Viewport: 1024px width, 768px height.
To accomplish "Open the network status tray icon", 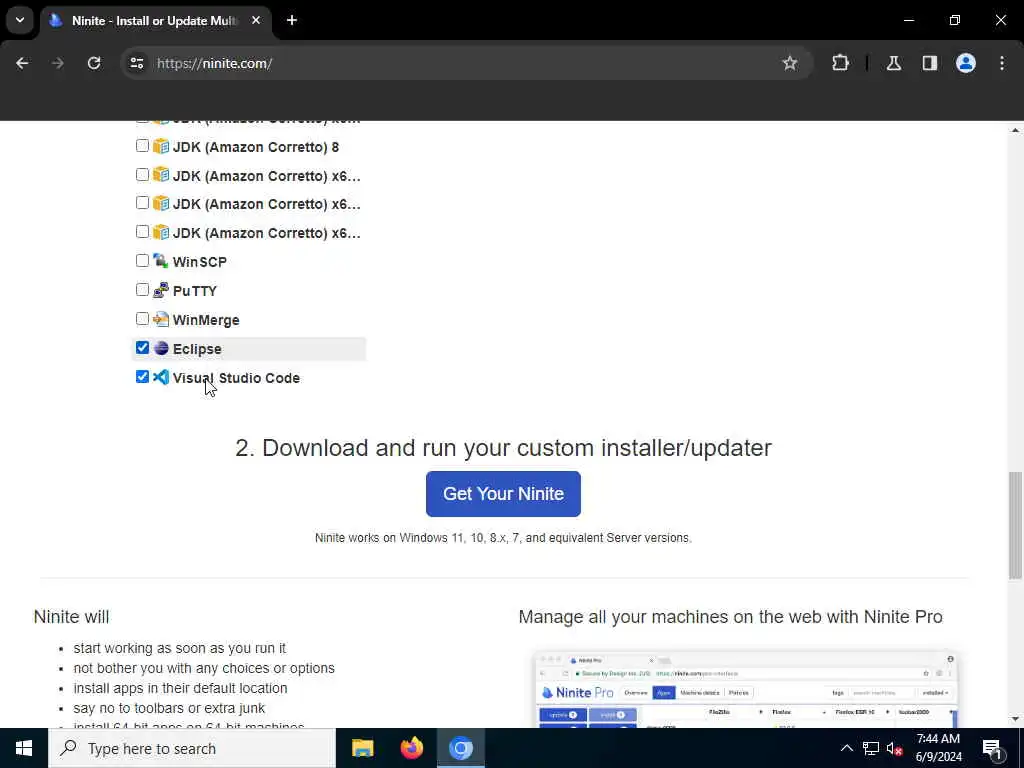I will click(x=871, y=748).
